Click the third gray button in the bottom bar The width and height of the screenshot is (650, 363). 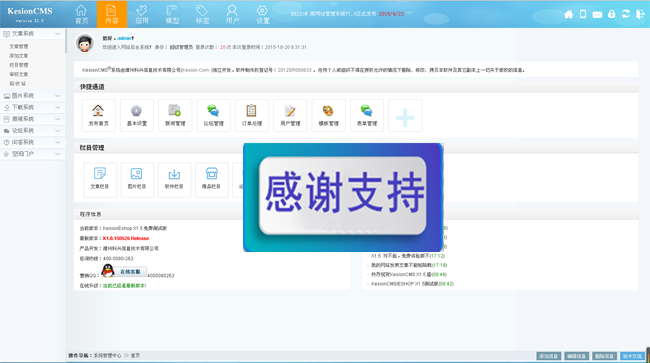pos(604,356)
